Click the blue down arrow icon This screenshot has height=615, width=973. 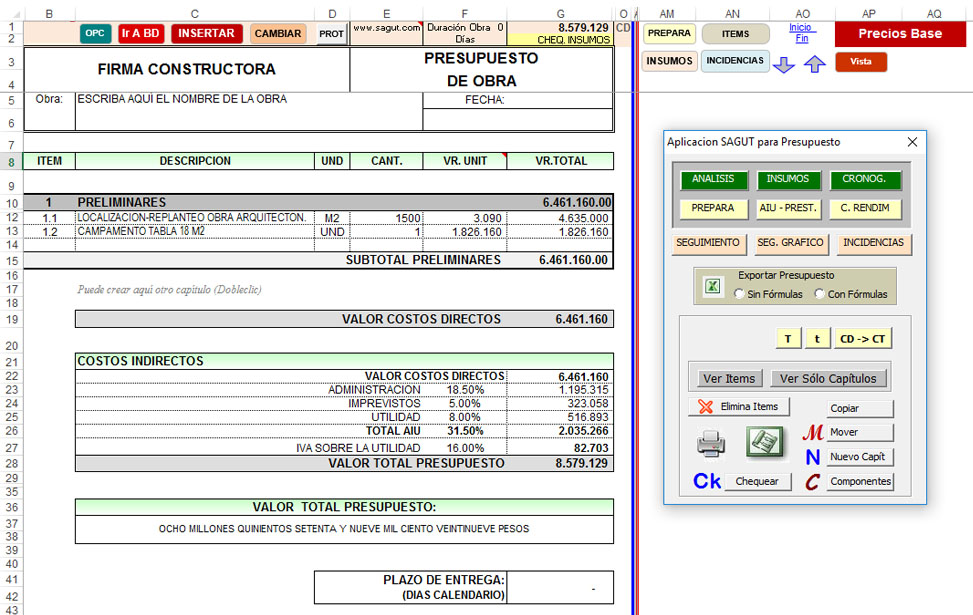[x=785, y=64]
